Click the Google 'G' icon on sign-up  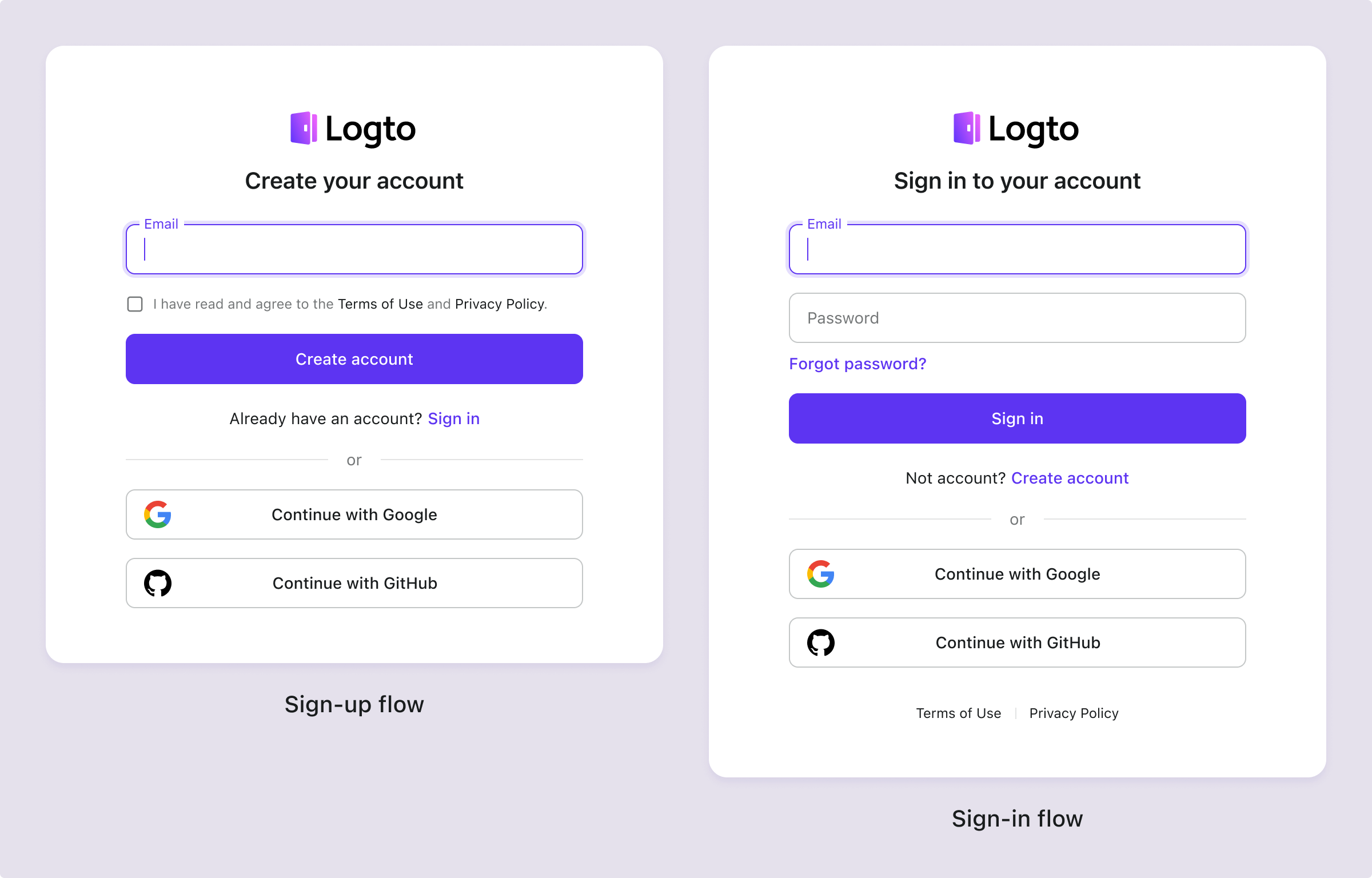tap(158, 515)
